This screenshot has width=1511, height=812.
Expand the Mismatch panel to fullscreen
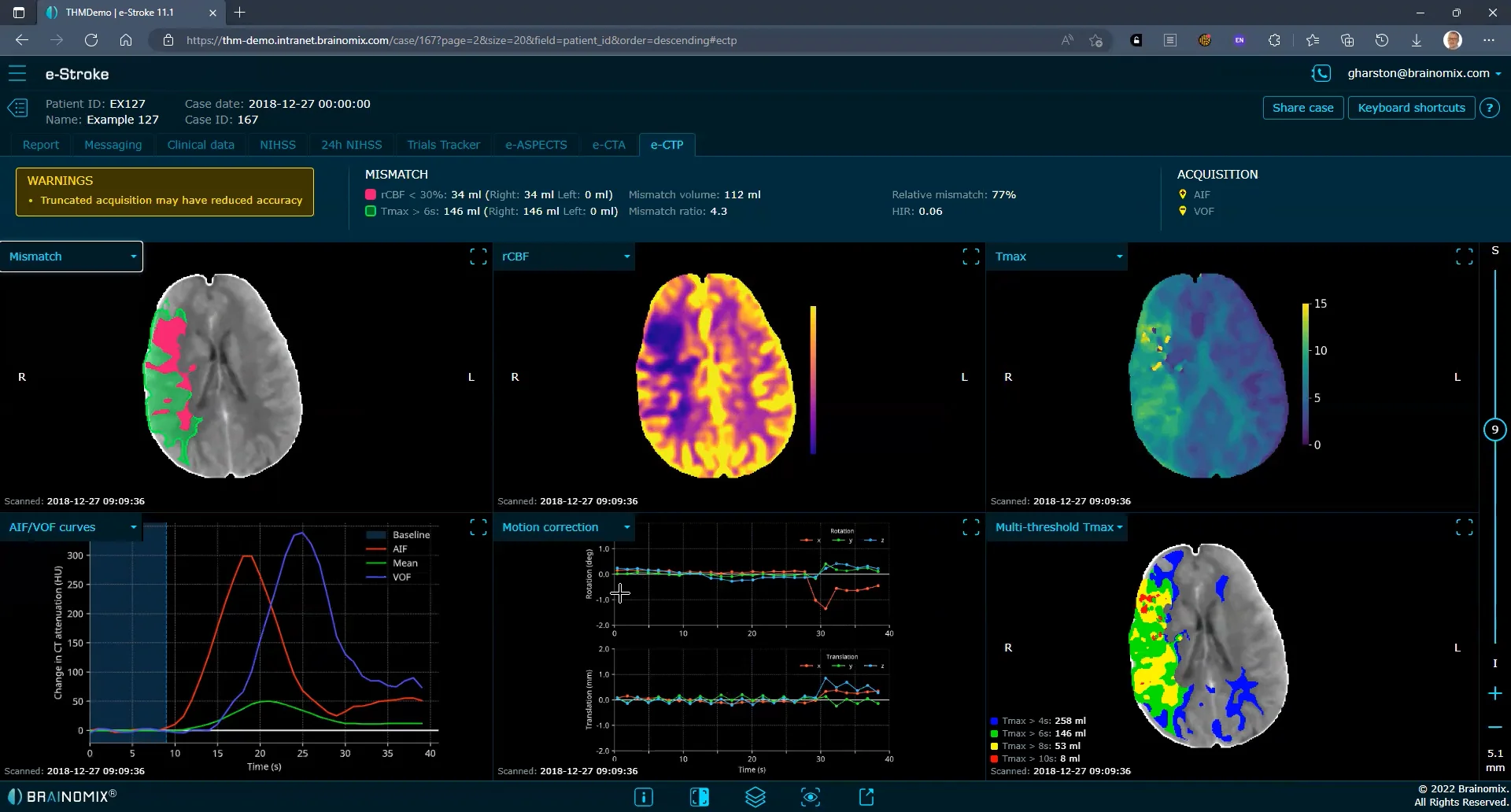[478, 256]
